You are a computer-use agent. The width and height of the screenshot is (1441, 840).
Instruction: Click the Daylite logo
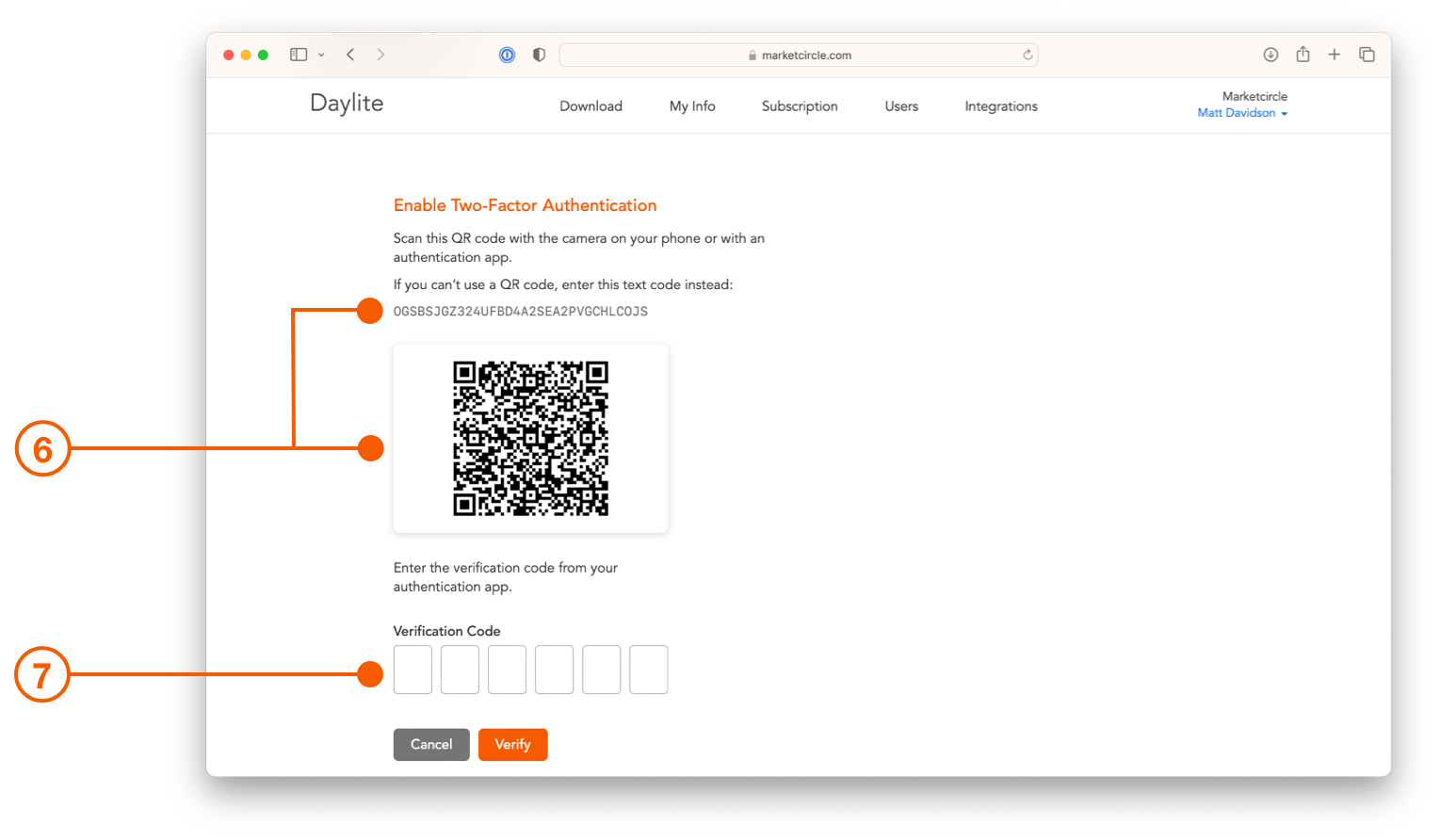pyautogui.click(x=347, y=104)
